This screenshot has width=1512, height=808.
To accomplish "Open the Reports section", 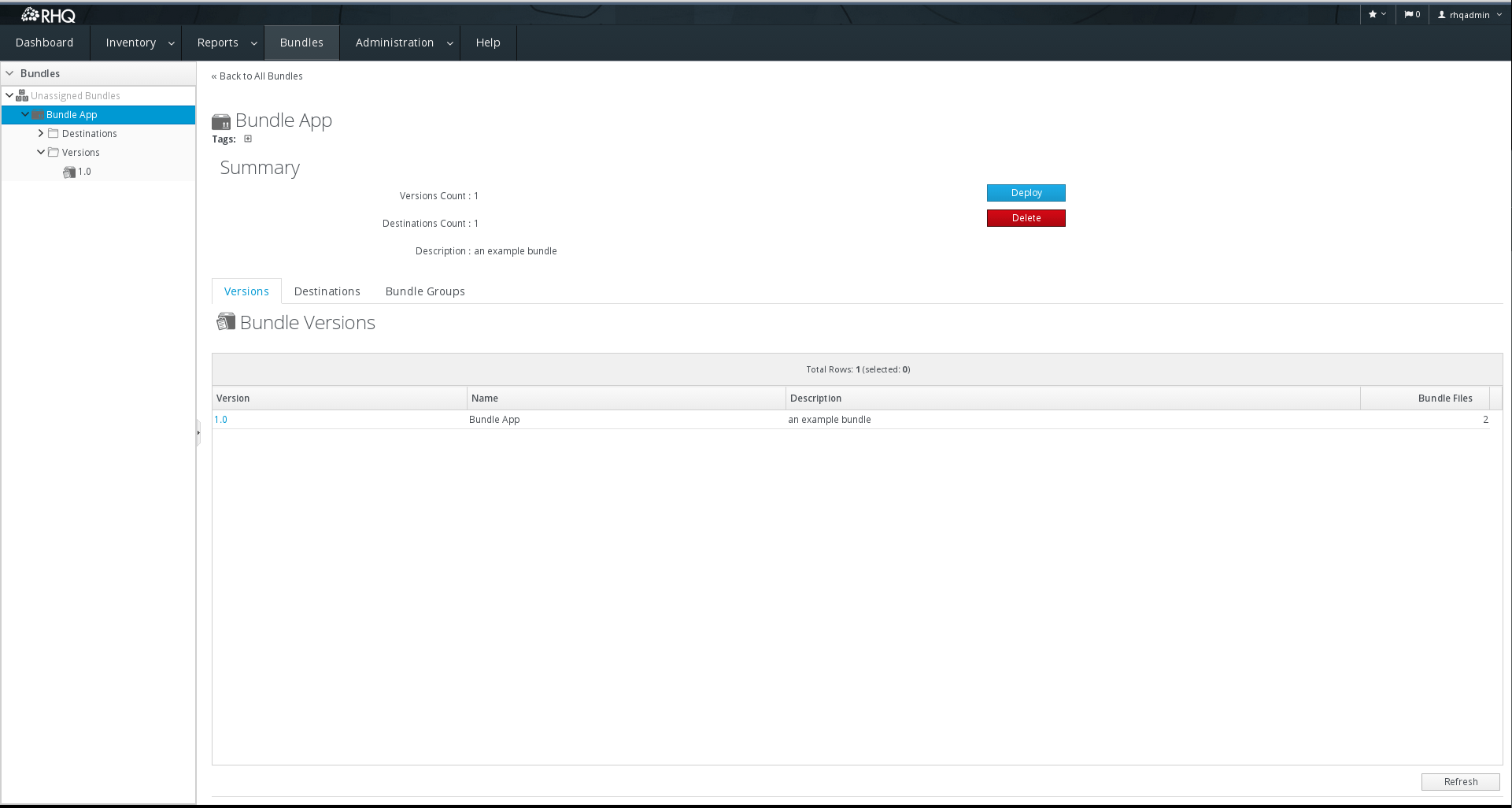I will pyautogui.click(x=218, y=43).
